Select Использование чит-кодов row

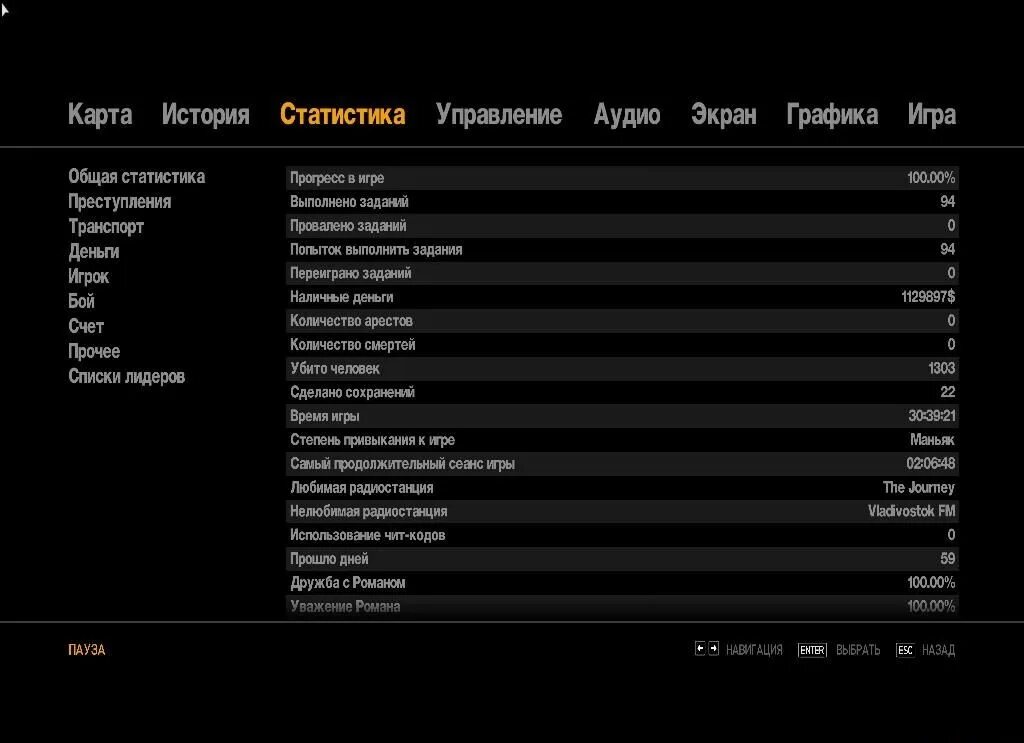pyautogui.click(x=622, y=535)
